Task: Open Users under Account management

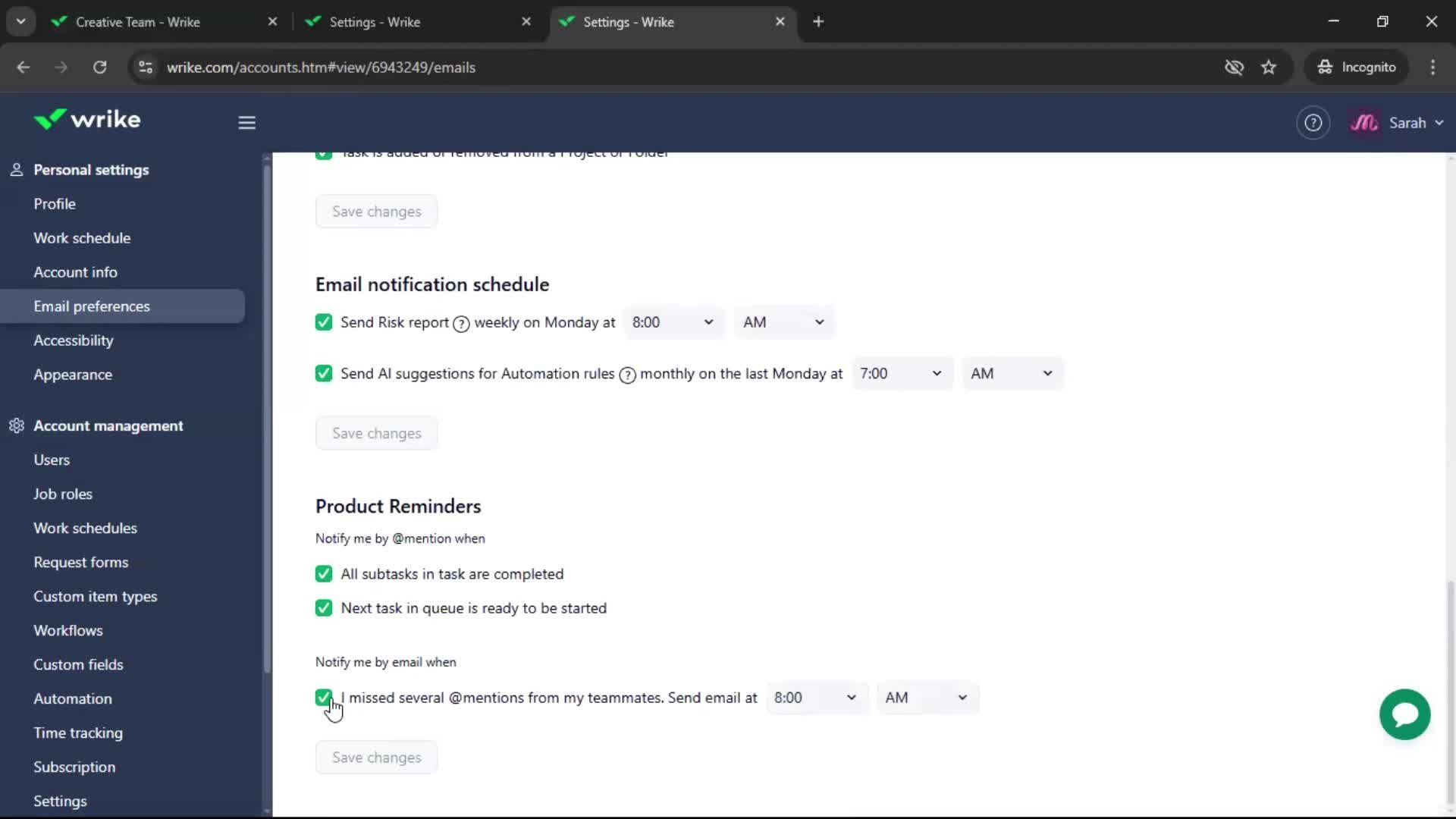Action: (x=52, y=460)
